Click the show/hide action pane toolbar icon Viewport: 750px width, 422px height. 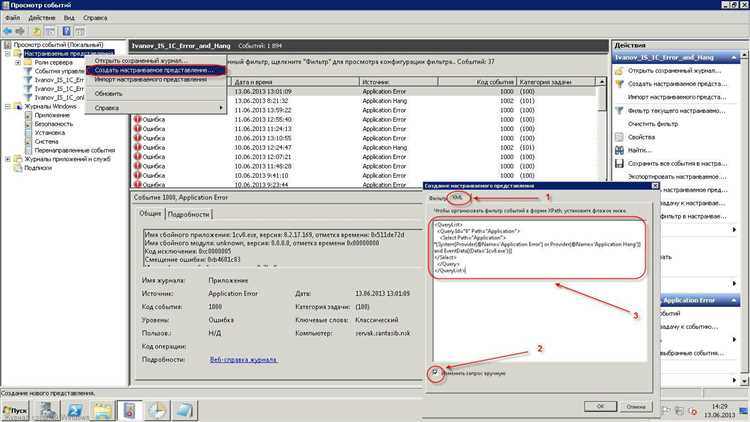(80, 32)
